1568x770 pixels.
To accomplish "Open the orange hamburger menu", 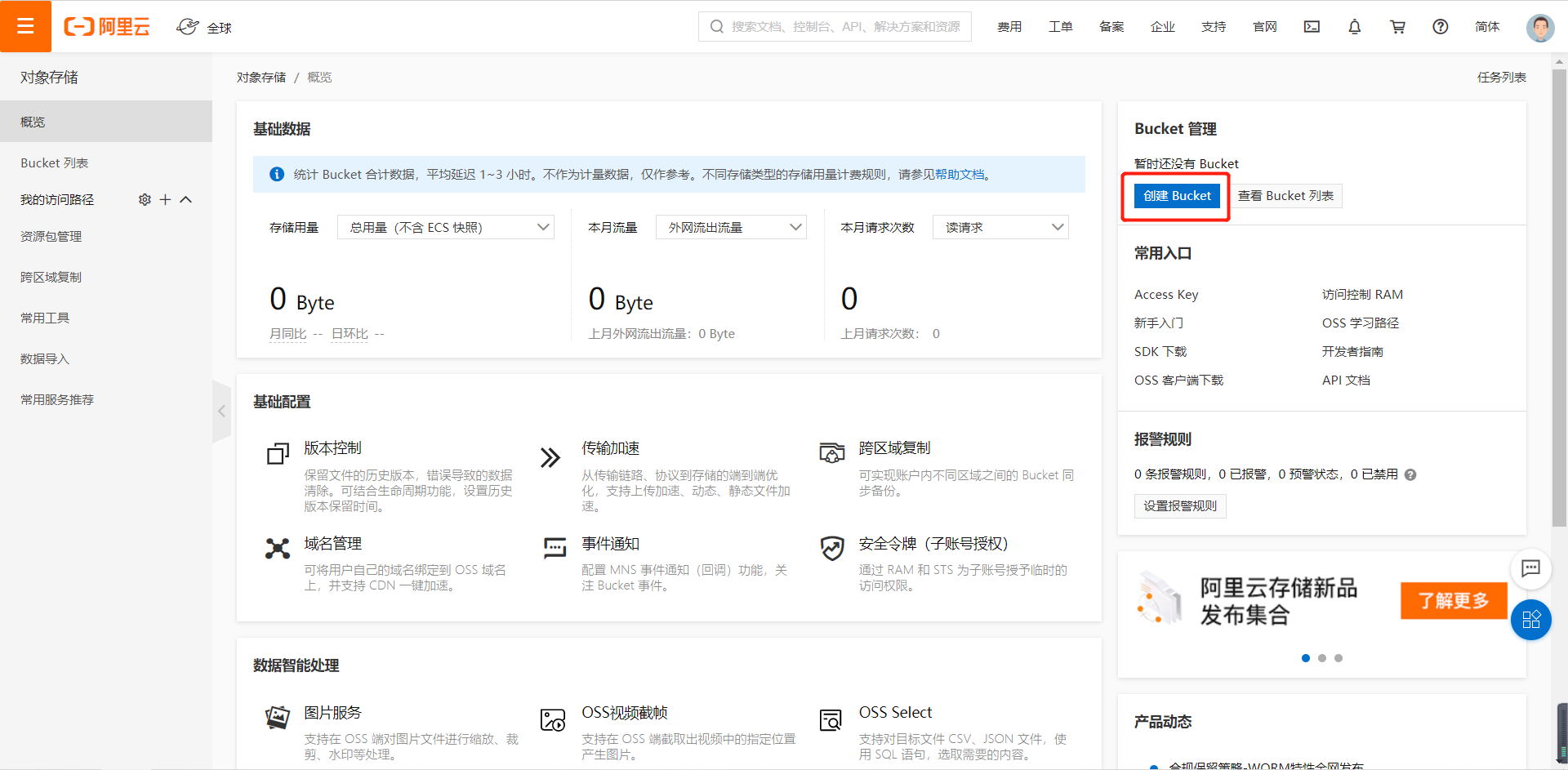I will [x=25, y=26].
